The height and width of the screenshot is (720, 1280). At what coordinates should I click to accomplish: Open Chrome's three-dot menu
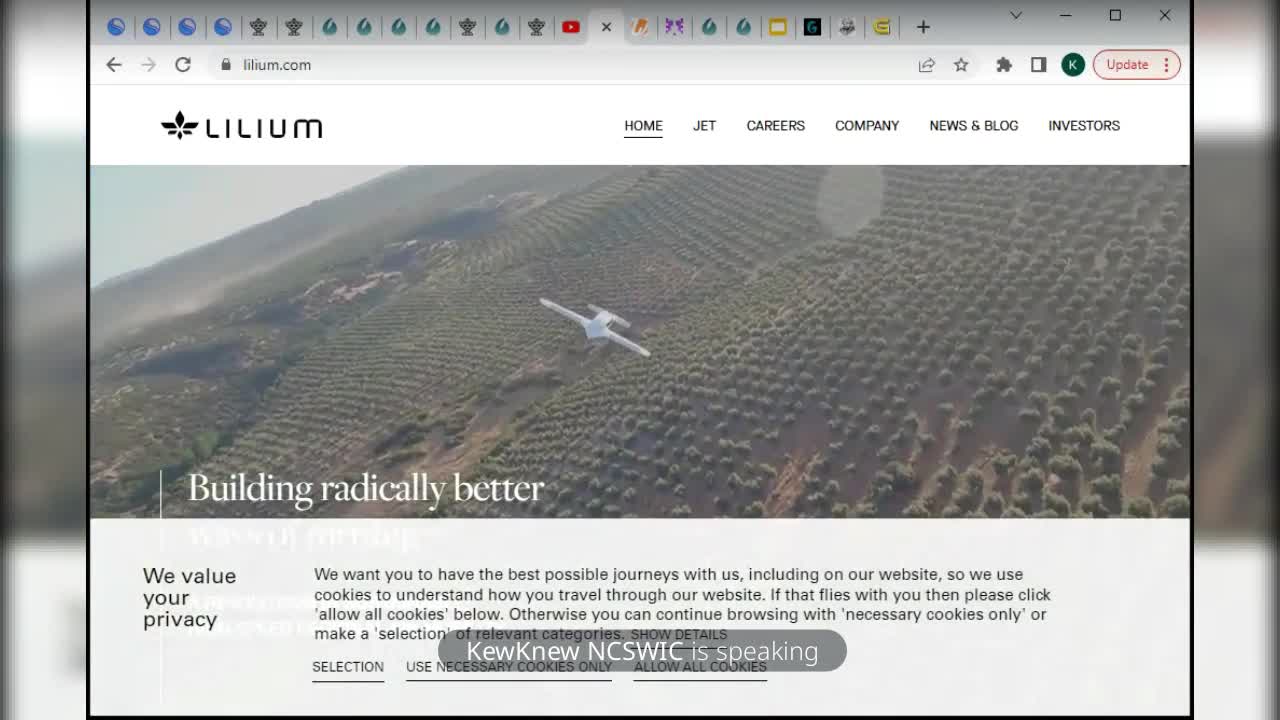[x=1166, y=65]
